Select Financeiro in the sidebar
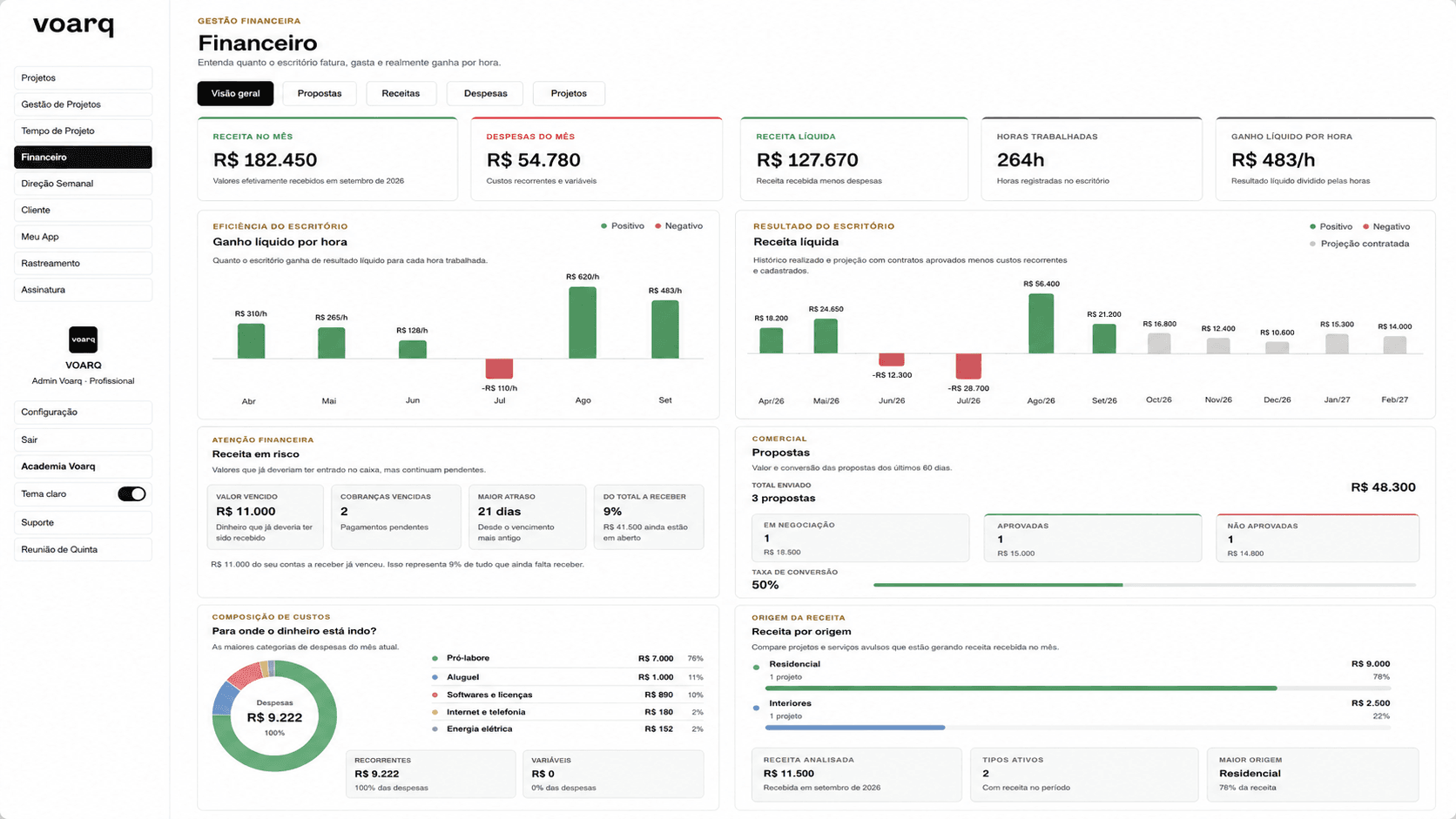 point(83,157)
